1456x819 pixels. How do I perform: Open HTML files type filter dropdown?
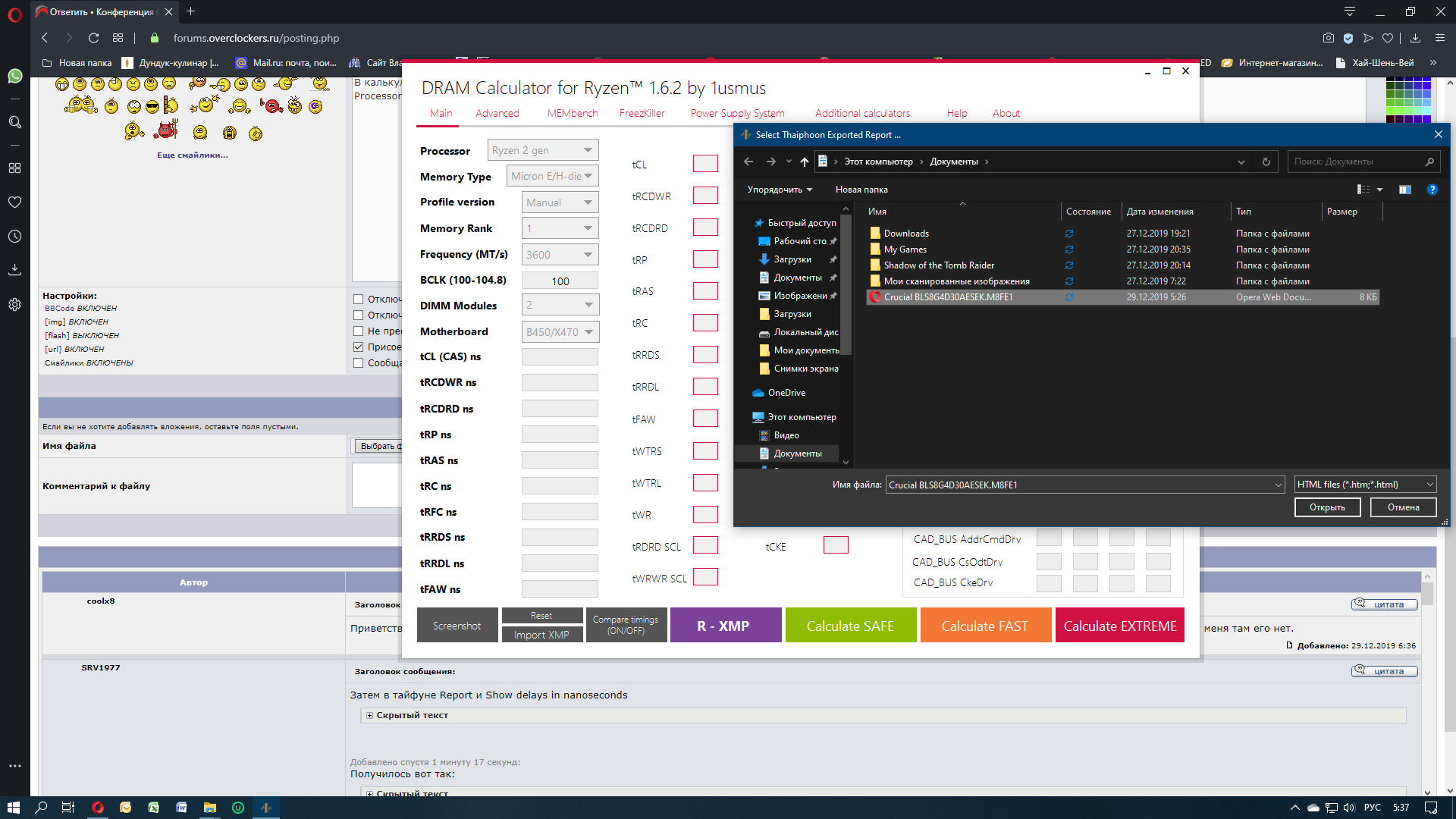1364,485
